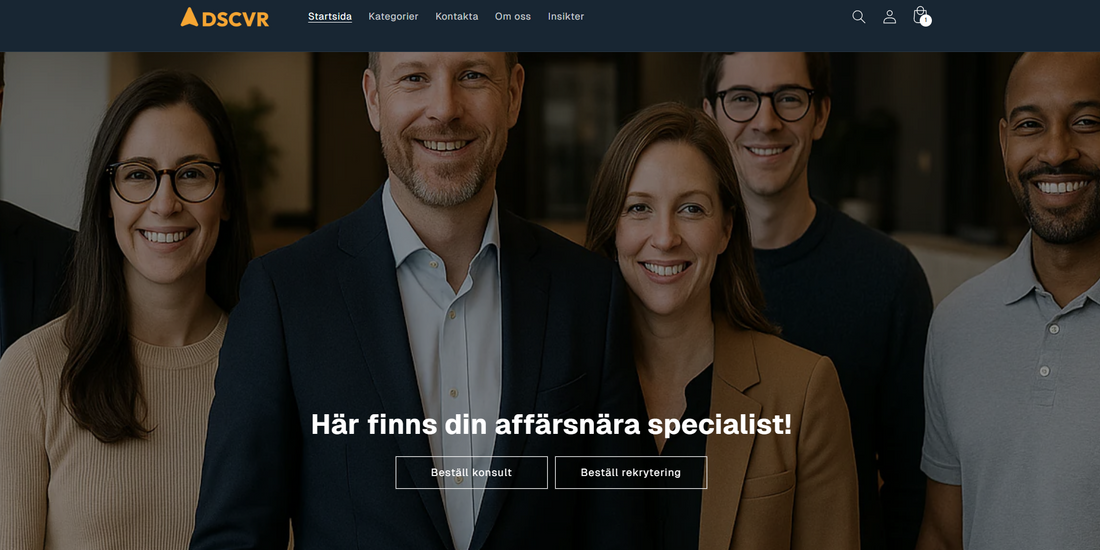
Task: Click the cart item count badge
Action: [926, 21]
